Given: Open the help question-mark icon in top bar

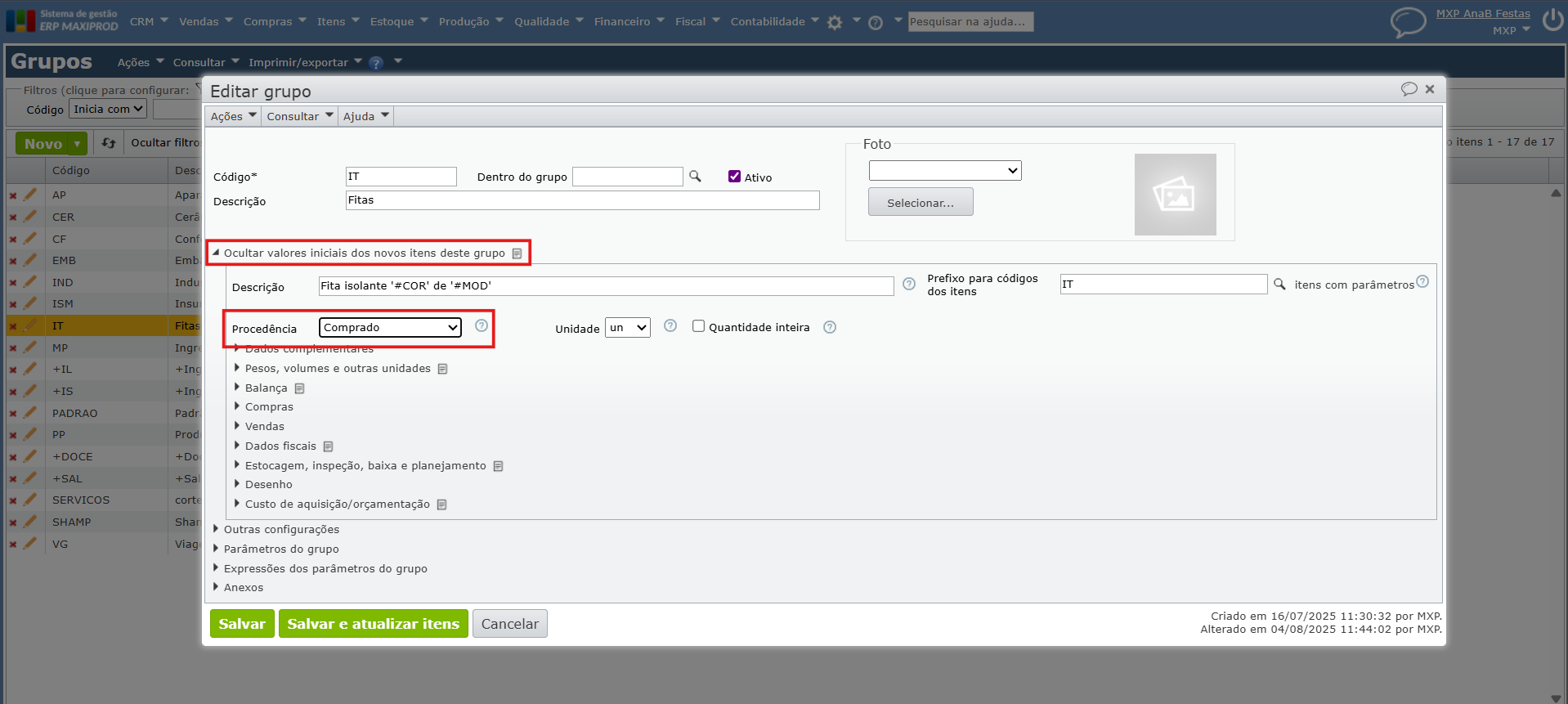Looking at the screenshot, I should [x=876, y=22].
